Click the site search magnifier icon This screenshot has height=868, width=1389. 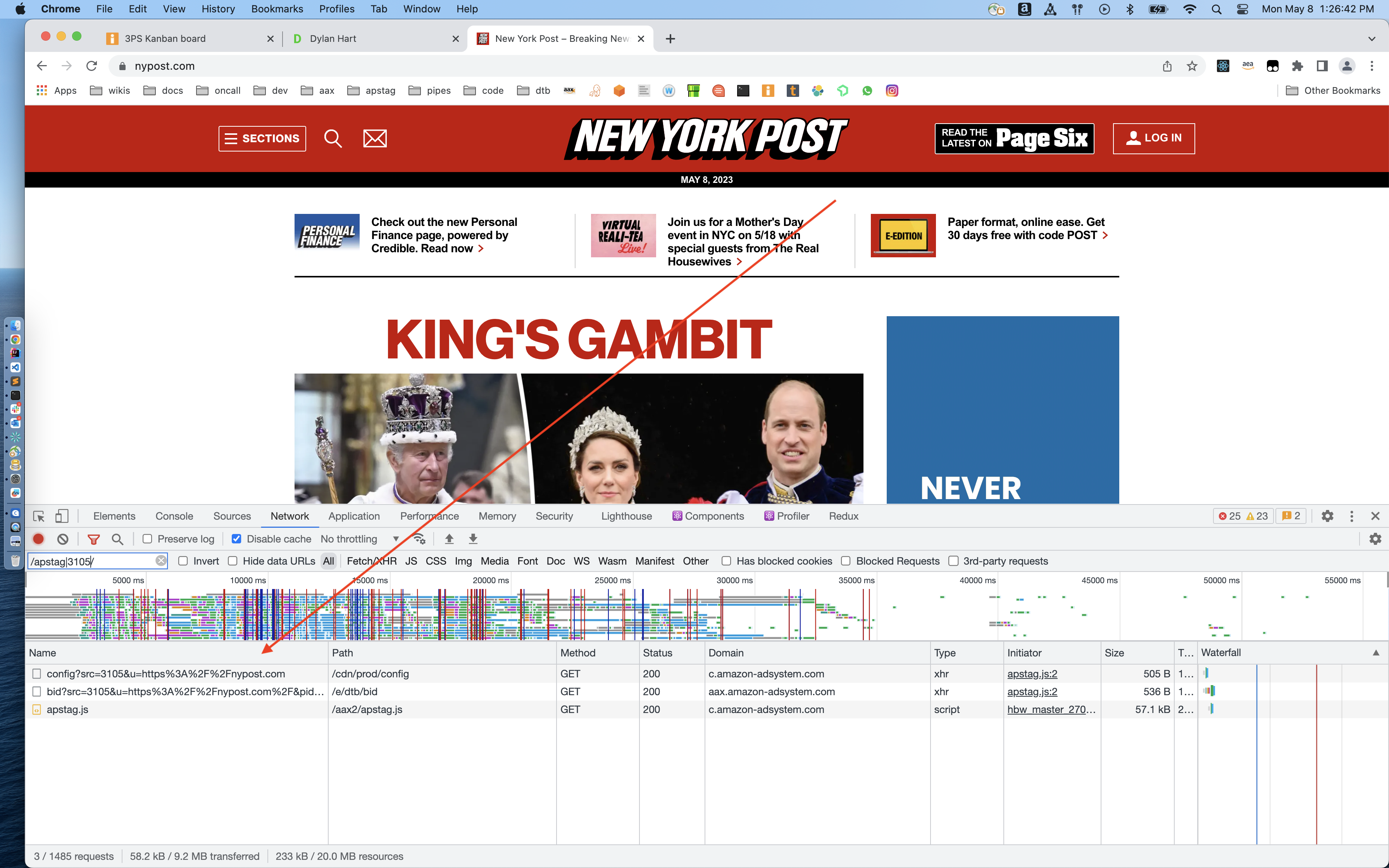click(x=333, y=138)
